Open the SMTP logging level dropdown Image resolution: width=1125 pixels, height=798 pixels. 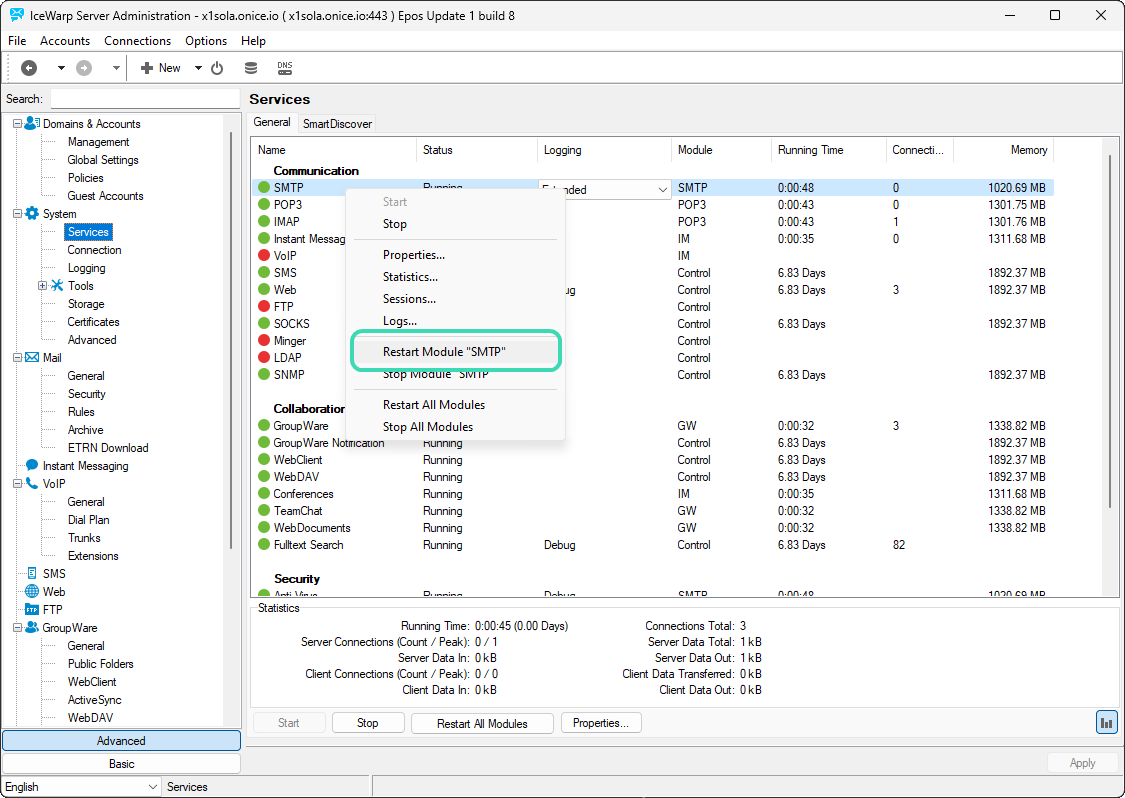(662, 189)
